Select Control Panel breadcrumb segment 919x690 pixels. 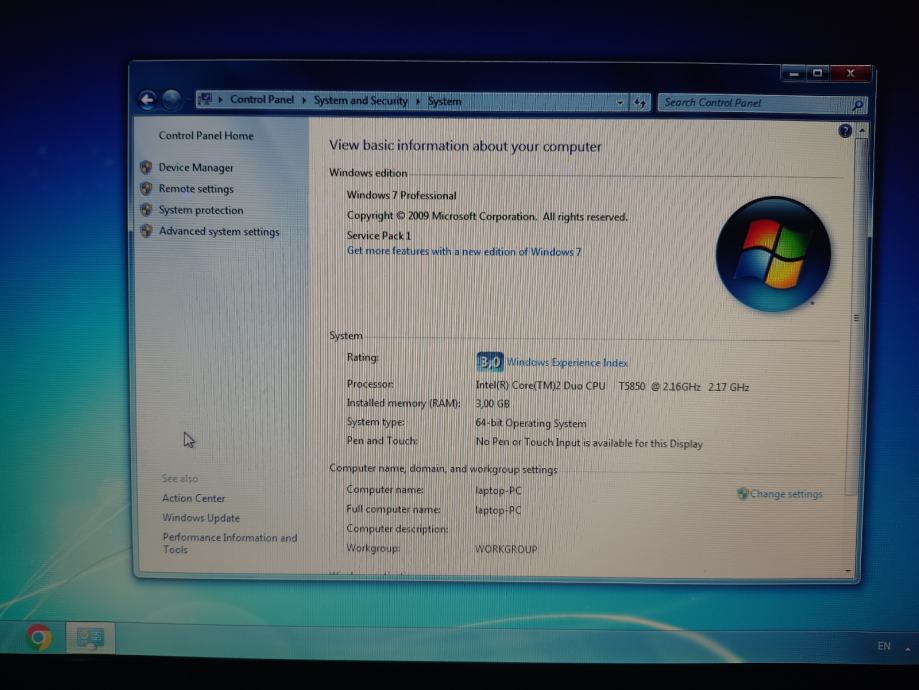[261, 100]
